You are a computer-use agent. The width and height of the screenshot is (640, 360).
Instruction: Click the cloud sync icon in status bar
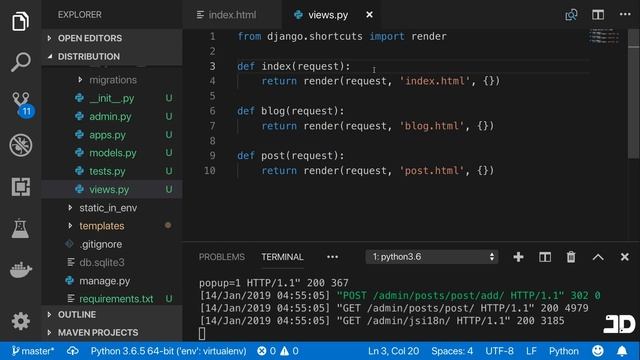pos(73,351)
